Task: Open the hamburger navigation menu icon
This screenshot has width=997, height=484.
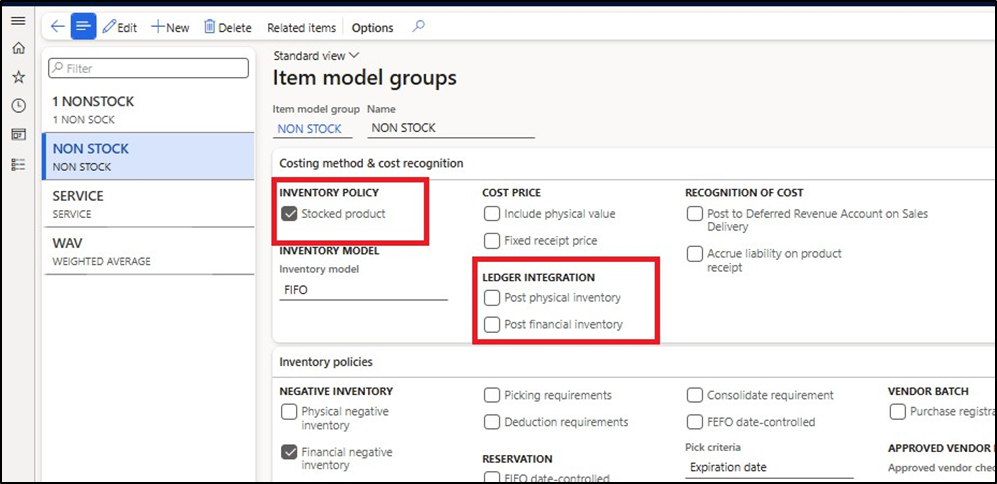Action: [x=17, y=22]
